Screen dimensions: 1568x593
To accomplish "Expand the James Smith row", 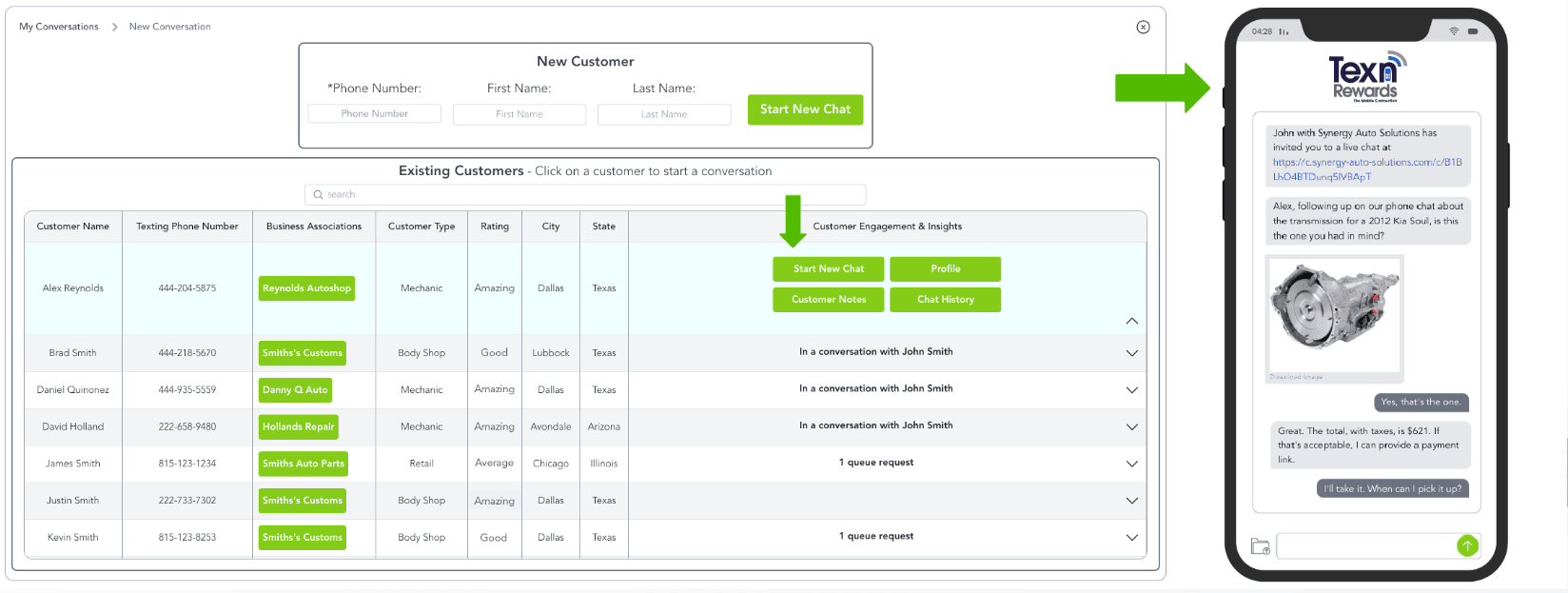I will click(x=1132, y=465).
